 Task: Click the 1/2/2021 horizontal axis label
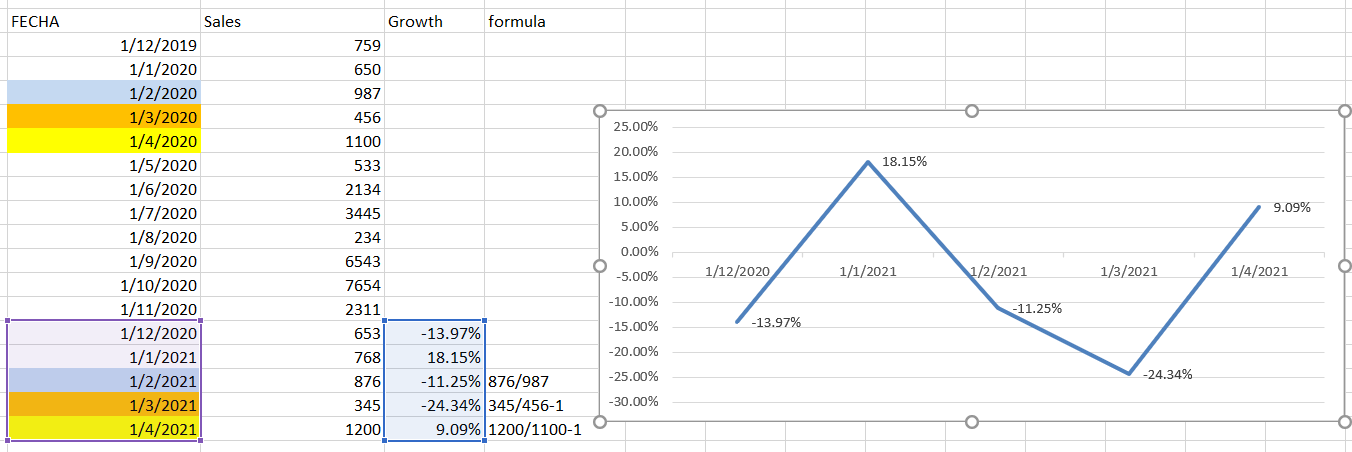(x=998, y=271)
